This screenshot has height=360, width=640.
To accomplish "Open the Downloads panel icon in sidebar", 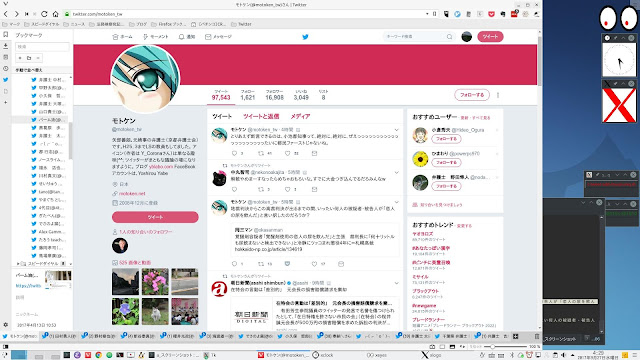I will pyautogui.click(x=6, y=46).
